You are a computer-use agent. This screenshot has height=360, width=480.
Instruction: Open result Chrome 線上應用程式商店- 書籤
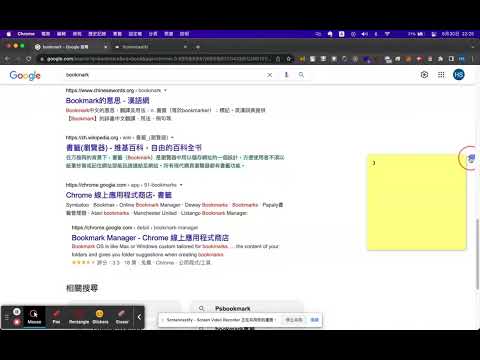119,195
